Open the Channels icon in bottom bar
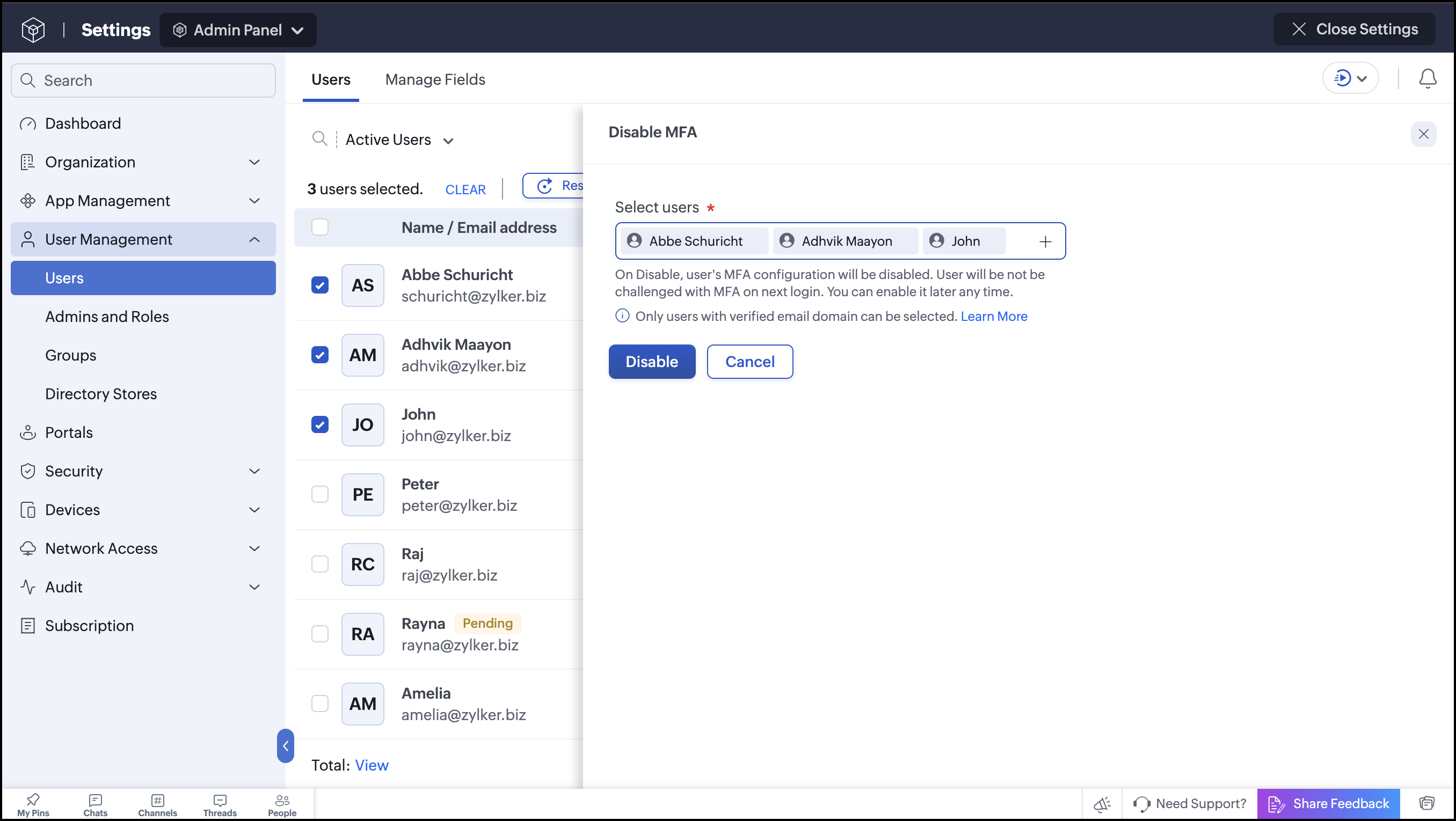The height and width of the screenshot is (821, 1456). tap(157, 804)
